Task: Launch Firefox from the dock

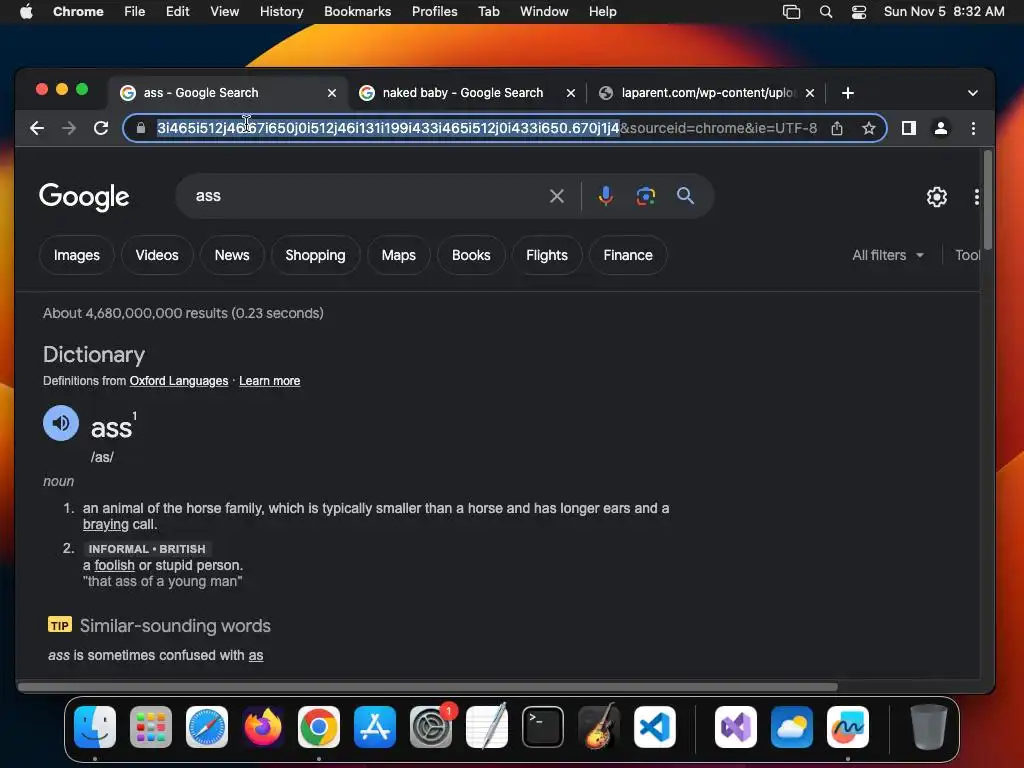Action: [x=263, y=727]
